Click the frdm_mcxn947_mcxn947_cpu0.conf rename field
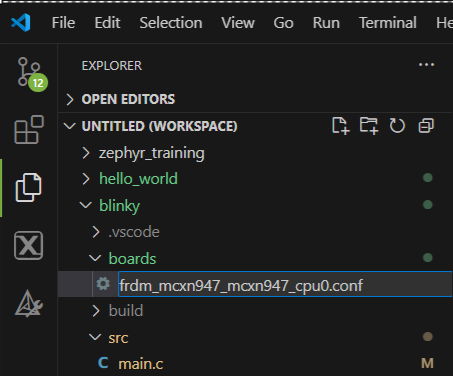 [285, 284]
